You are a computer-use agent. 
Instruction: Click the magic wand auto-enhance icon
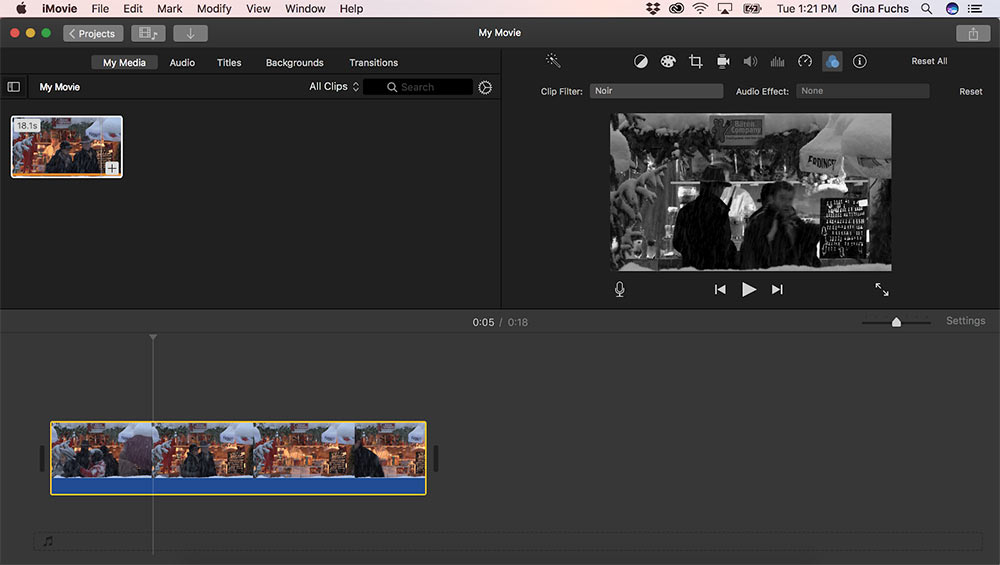tap(553, 61)
